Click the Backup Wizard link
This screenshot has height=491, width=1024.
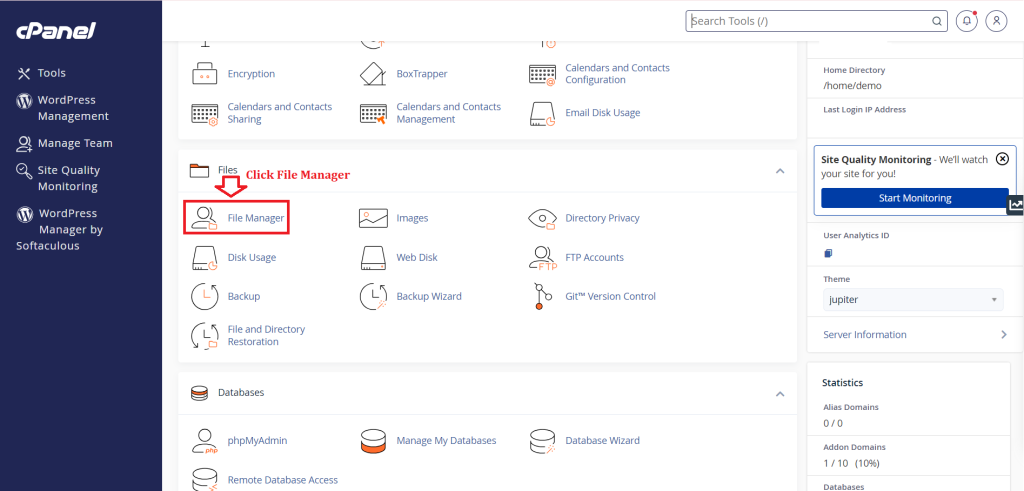tap(429, 296)
